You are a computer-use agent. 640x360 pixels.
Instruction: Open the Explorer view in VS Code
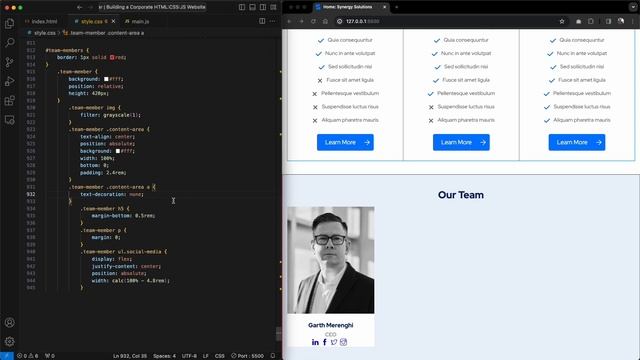click(9, 23)
